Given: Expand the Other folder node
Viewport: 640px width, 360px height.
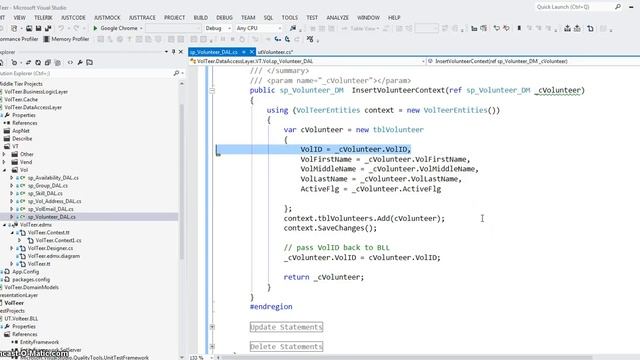Looking at the screenshot, I should point(4,154).
